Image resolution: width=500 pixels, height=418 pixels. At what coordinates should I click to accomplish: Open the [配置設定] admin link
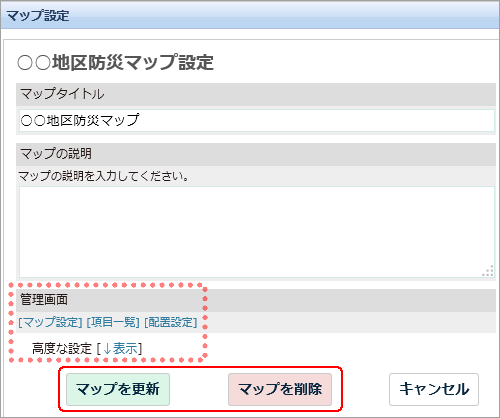click(x=171, y=322)
